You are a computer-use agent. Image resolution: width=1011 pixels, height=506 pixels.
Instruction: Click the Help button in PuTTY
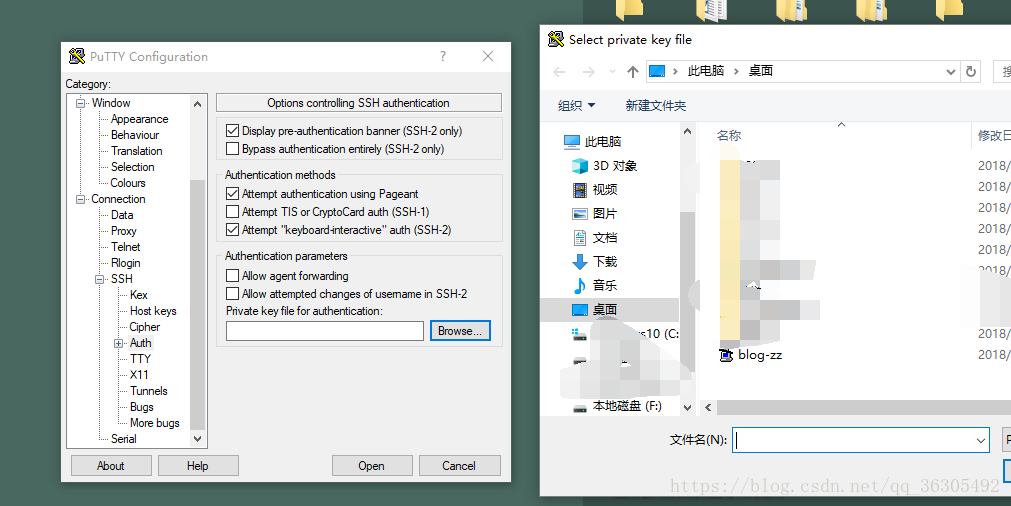pyautogui.click(x=198, y=465)
